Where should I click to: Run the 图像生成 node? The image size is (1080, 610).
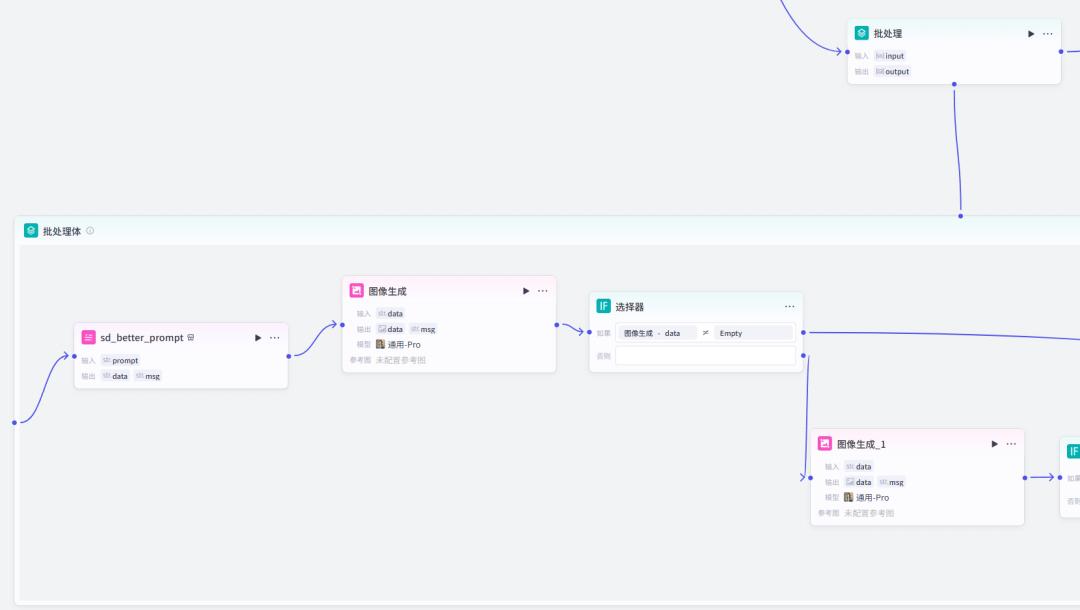pos(526,291)
